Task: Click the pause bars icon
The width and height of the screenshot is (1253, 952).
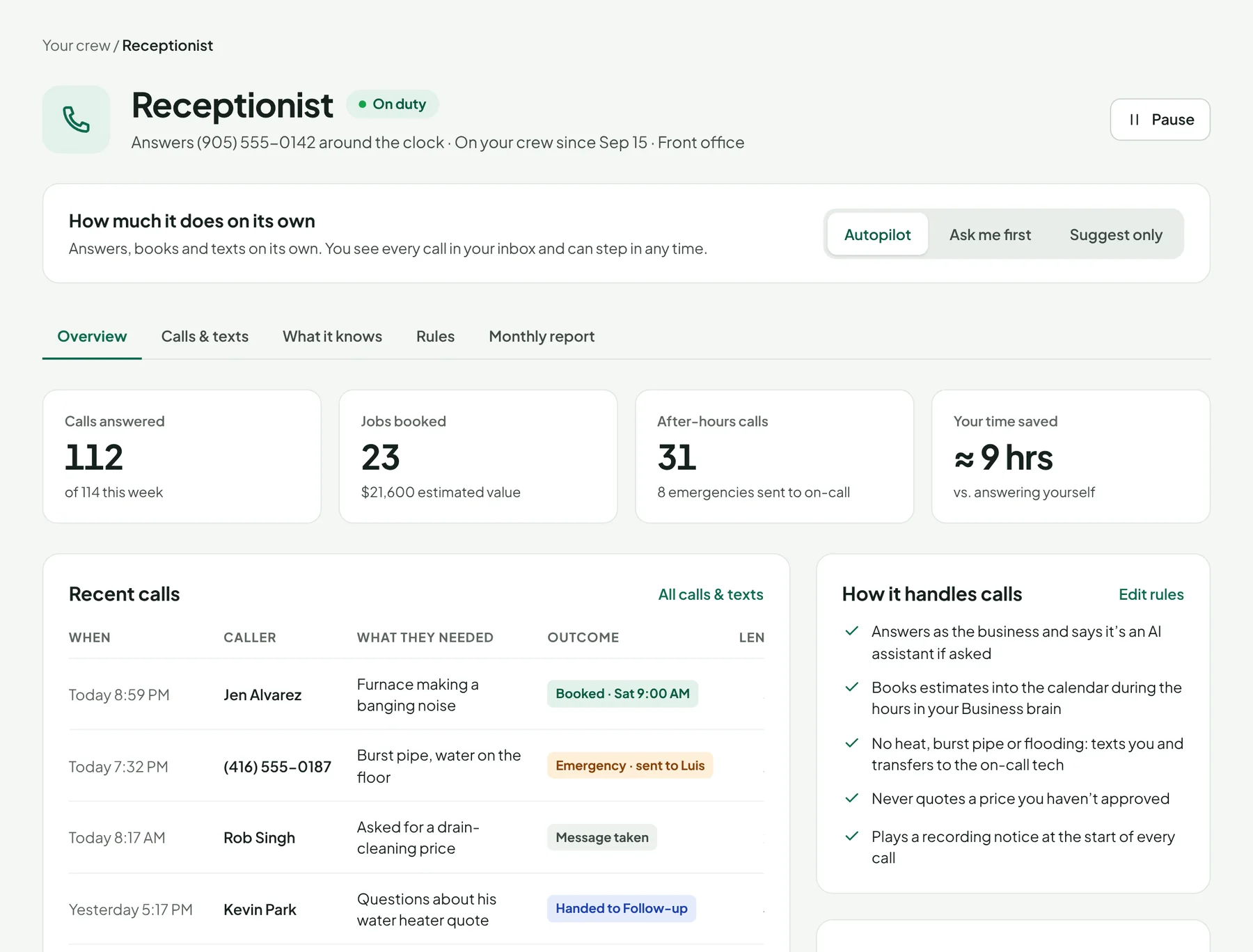Action: pos(1135,120)
